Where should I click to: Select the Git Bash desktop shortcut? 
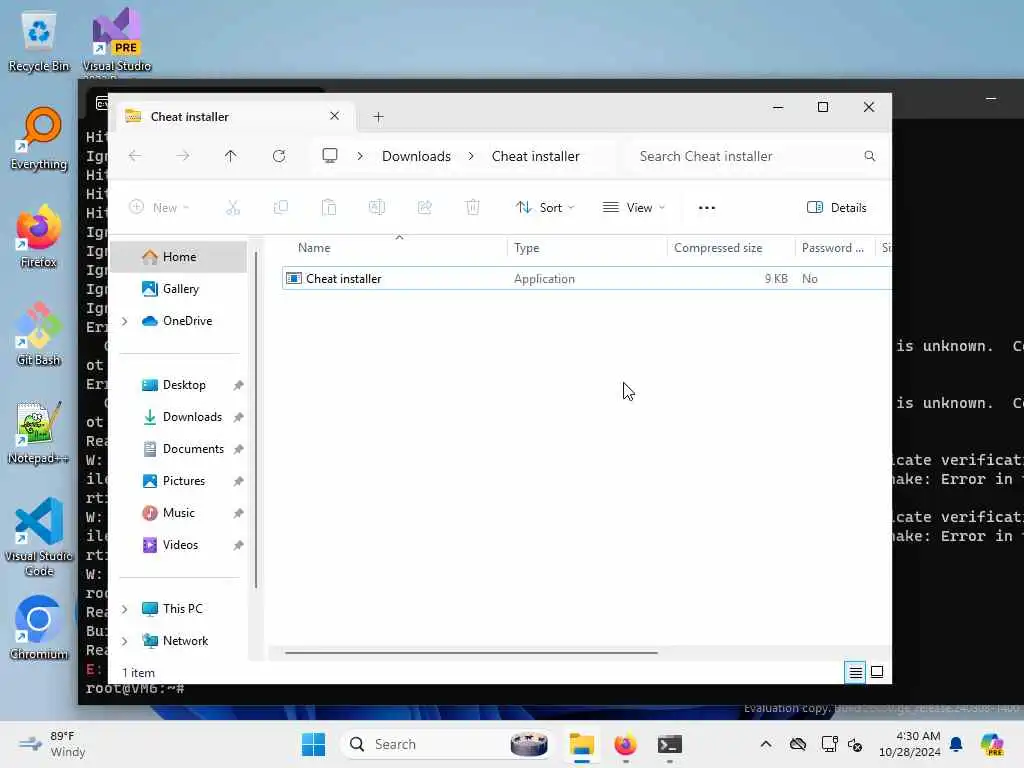pyautogui.click(x=39, y=334)
